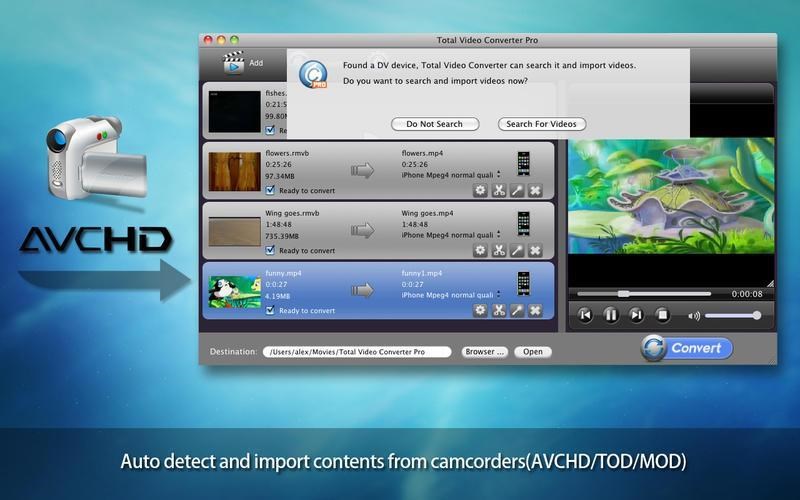
Task: Uncheck Ready to convert for funny.mp4
Action: click(270, 310)
